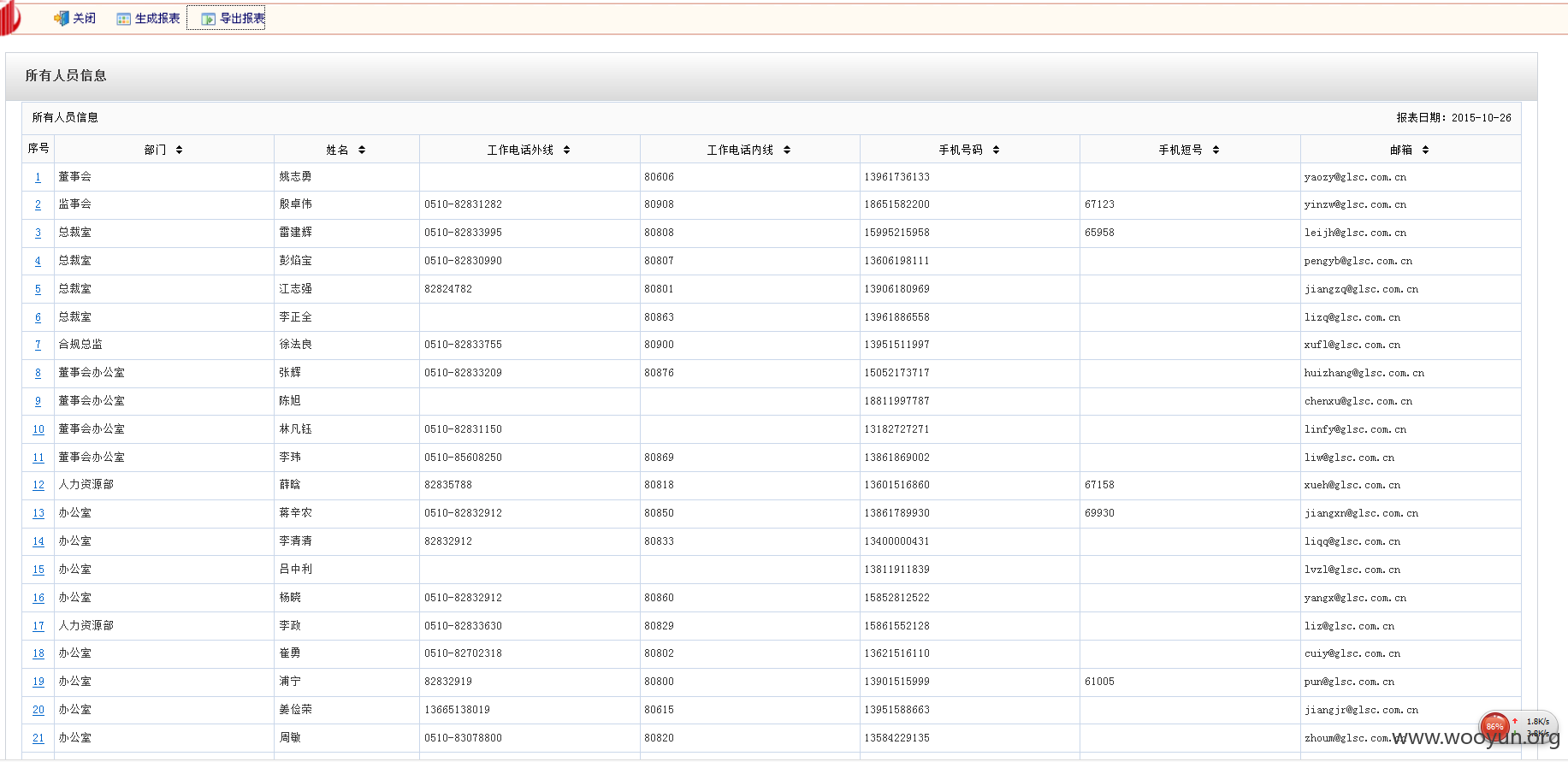1568x762 pixels.
Task: Open row link number 15
Action: 38,570
